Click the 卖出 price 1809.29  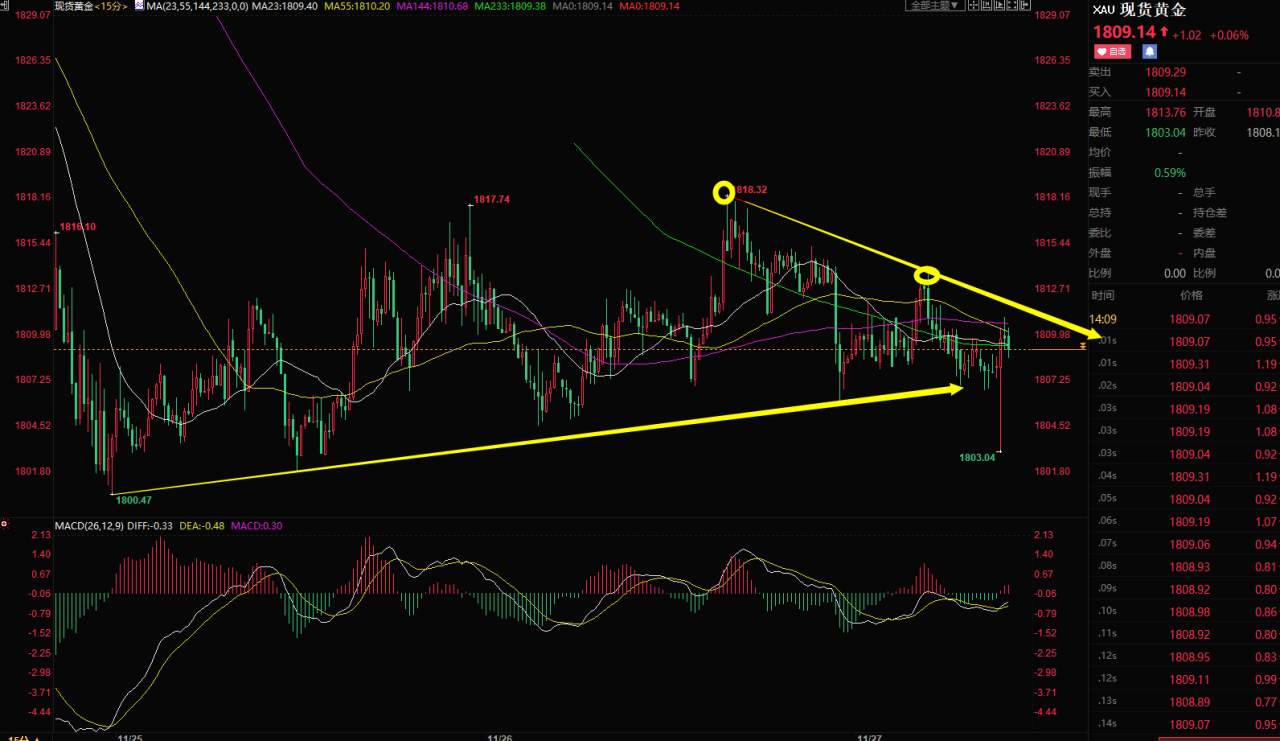(x=1165, y=72)
